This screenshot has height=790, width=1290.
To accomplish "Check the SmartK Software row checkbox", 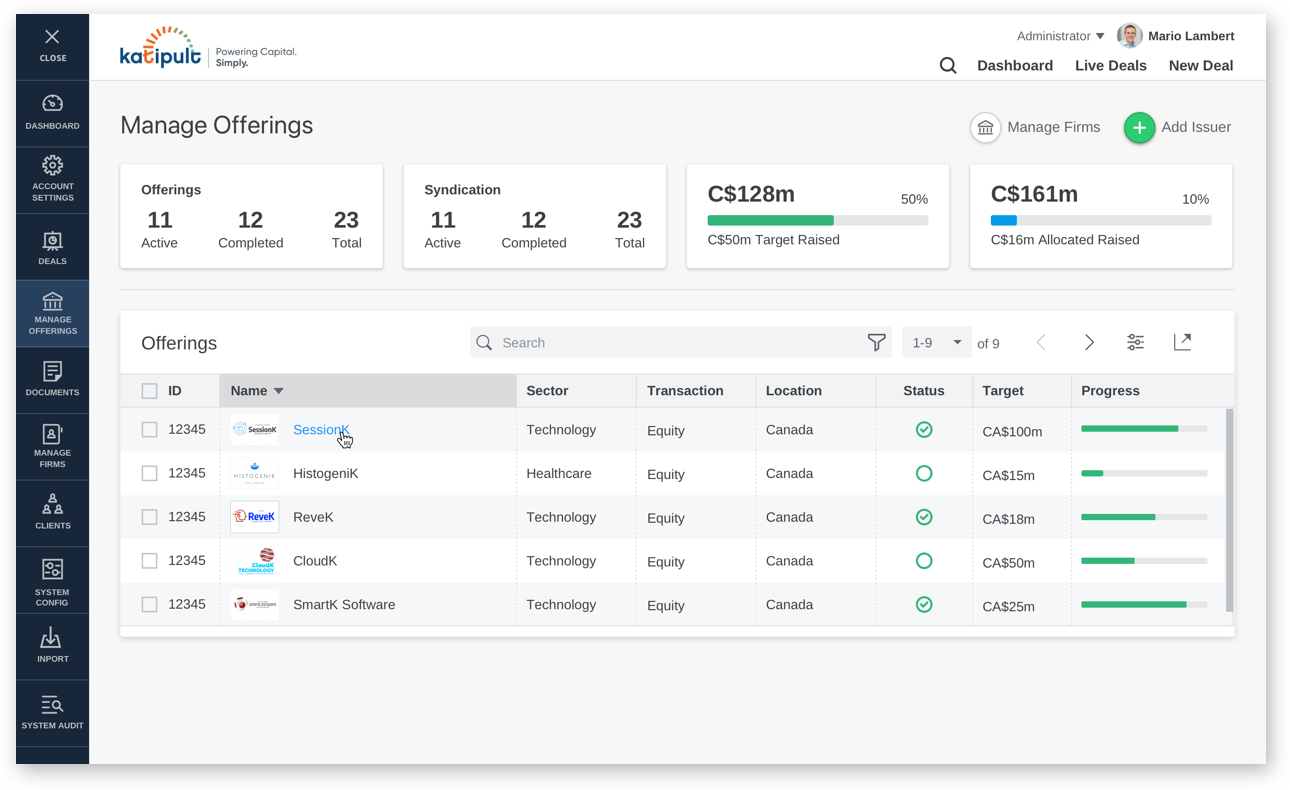I will 150,605.
